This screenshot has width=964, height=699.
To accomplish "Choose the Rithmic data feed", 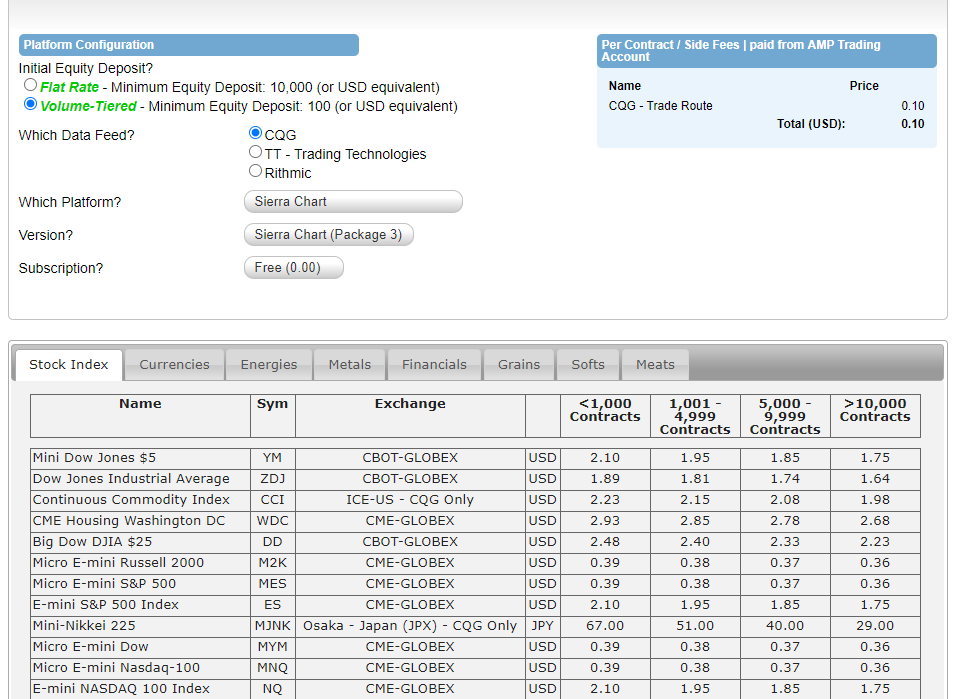I will tap(255, 171).
